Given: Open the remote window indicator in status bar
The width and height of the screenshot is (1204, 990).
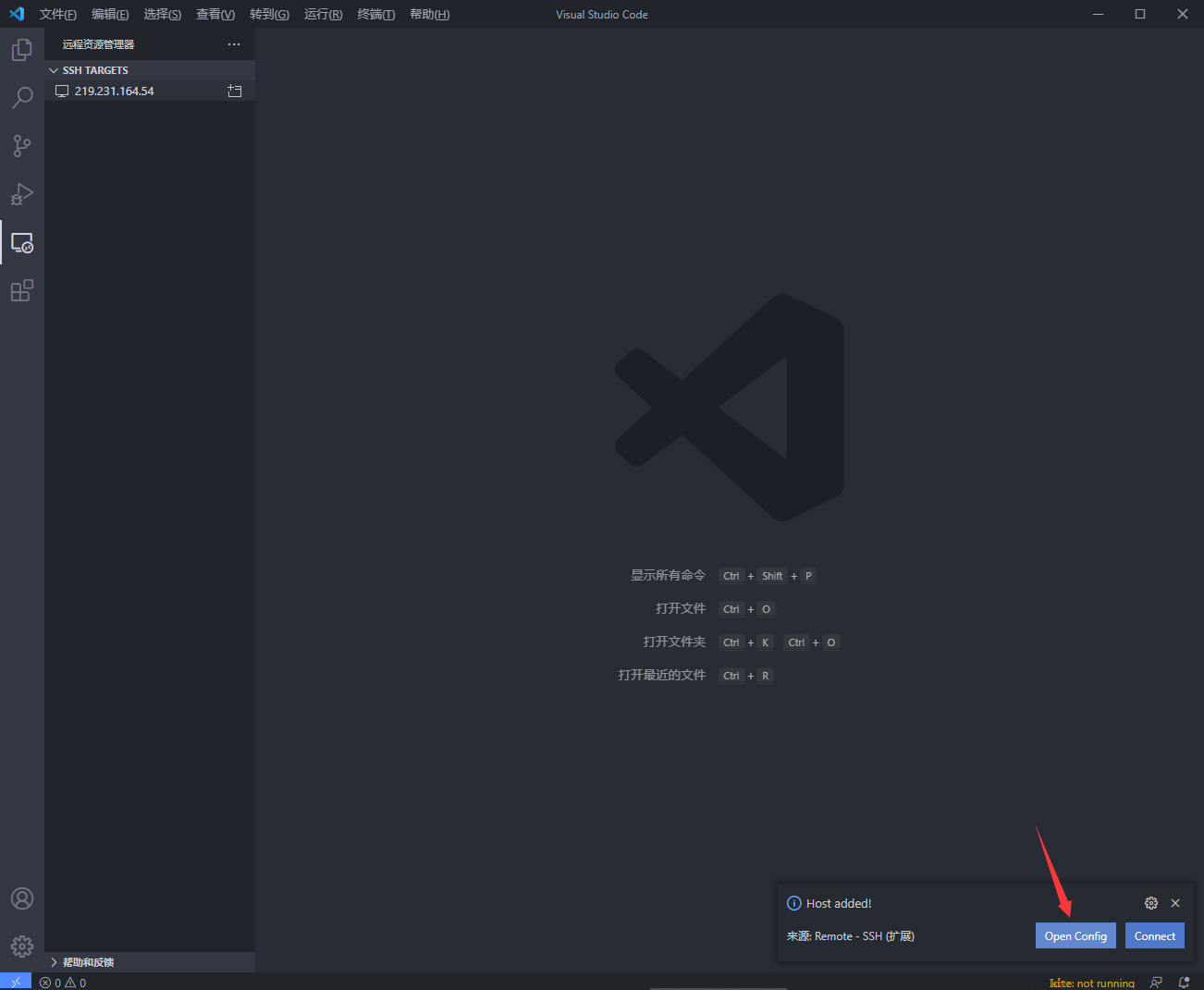Looking at the screenshot, I should coord(16,982).
